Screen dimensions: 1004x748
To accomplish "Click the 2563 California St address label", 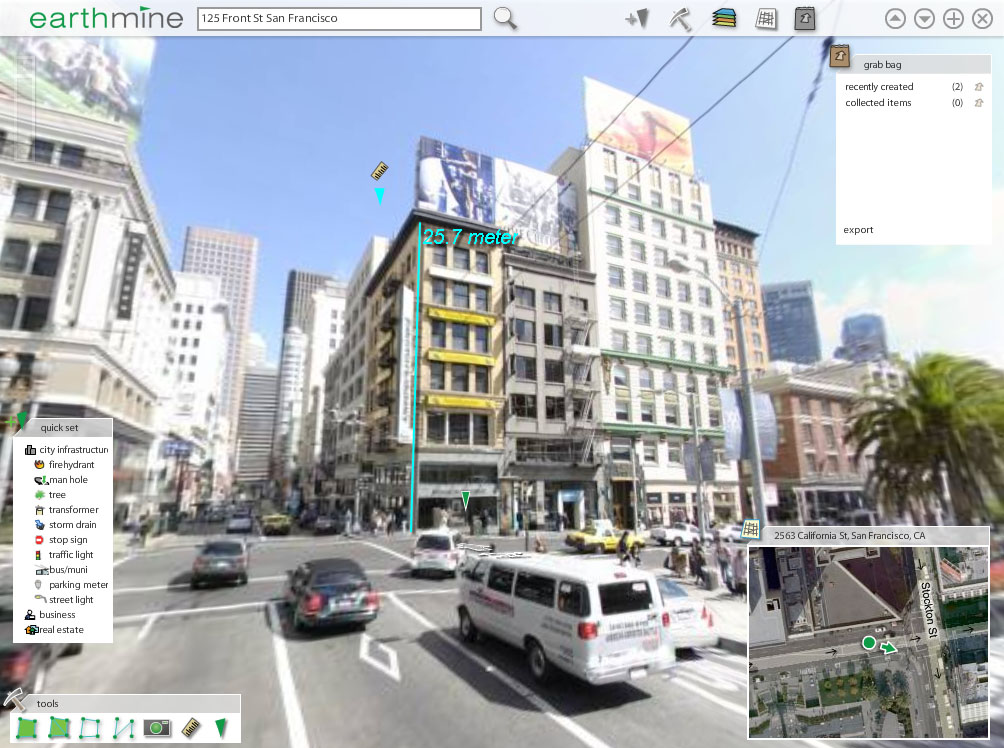I will pyautogui.click(x=849, y=536).
